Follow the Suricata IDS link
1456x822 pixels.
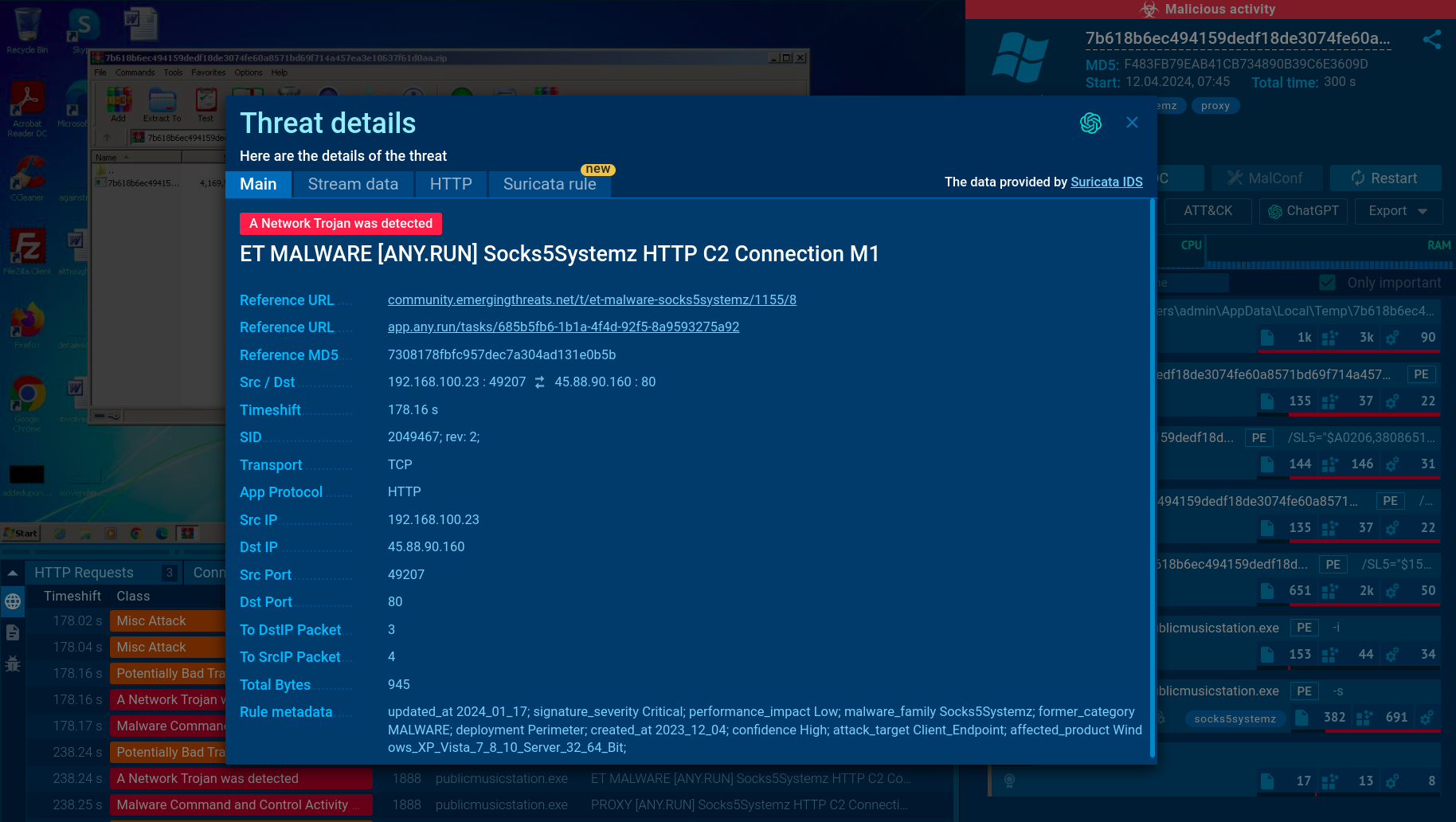tap(1106, 182)
